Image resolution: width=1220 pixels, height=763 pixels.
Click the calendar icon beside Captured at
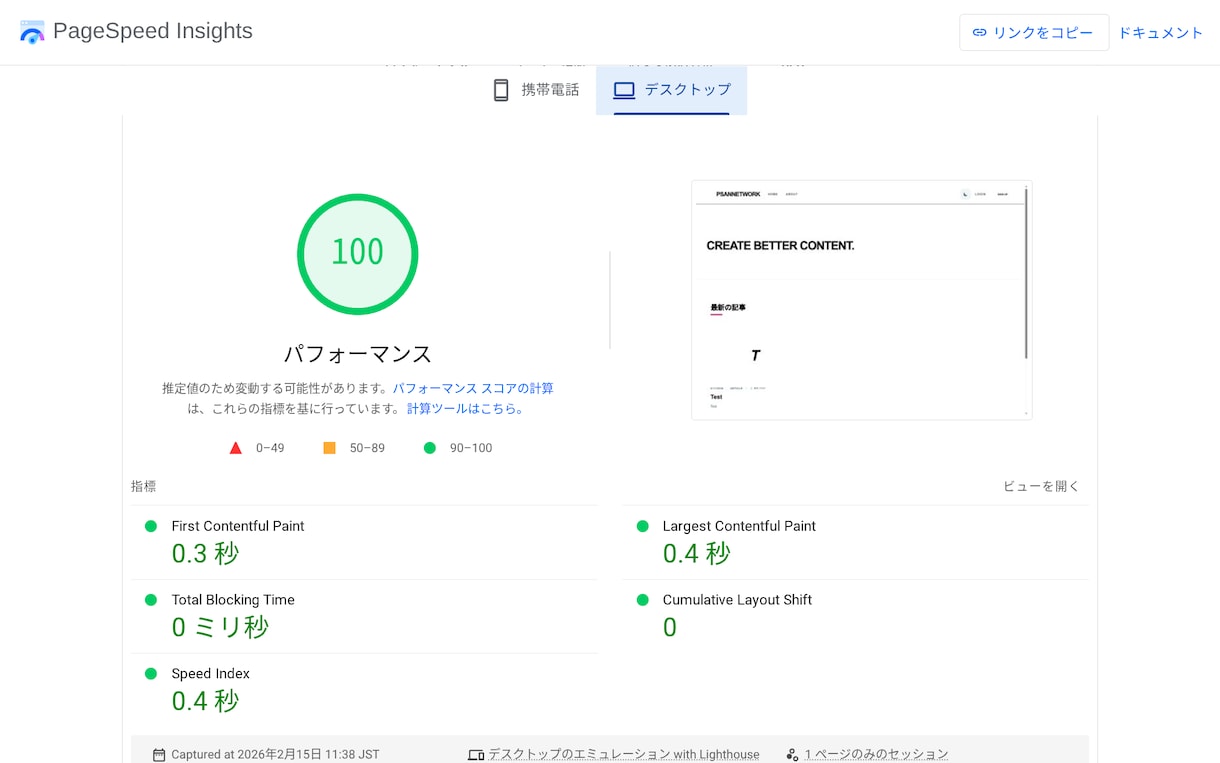pyautogui.click(x=159, y=755)
